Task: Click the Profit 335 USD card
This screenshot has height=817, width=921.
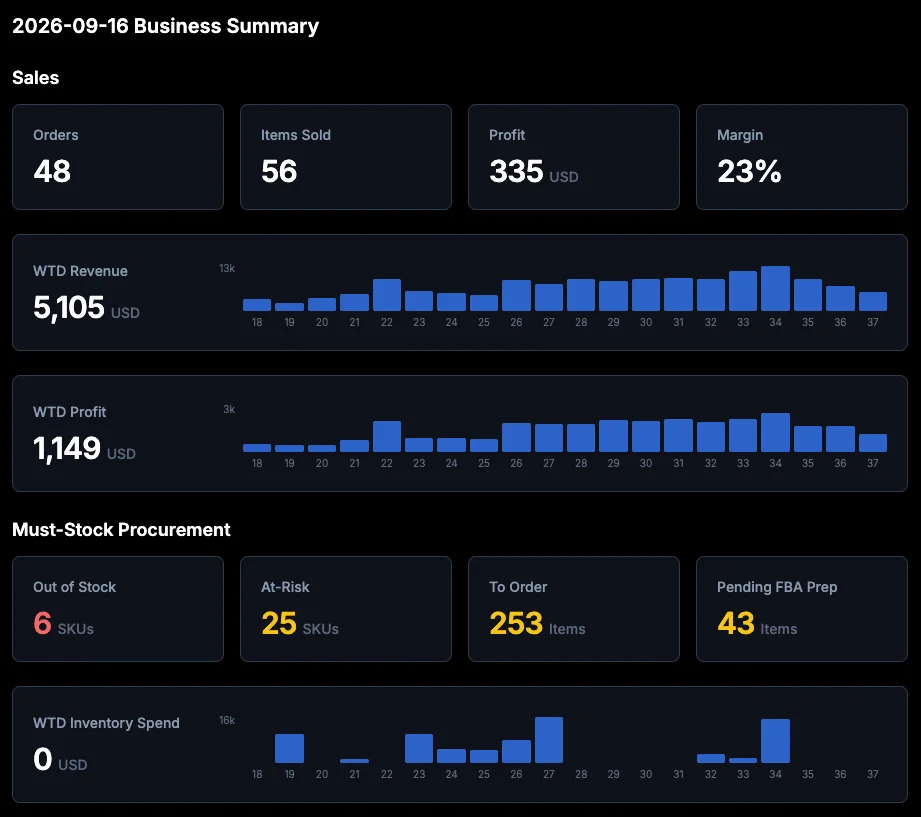Action: [573, 157]
